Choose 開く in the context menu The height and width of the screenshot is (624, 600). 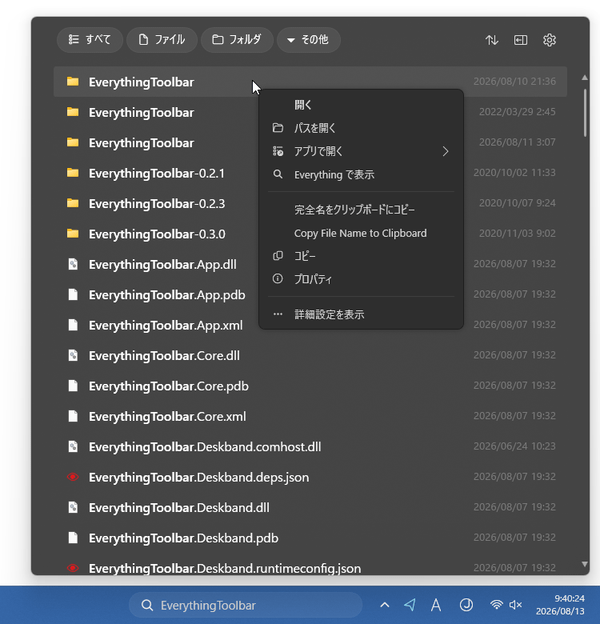pos(361,105)
